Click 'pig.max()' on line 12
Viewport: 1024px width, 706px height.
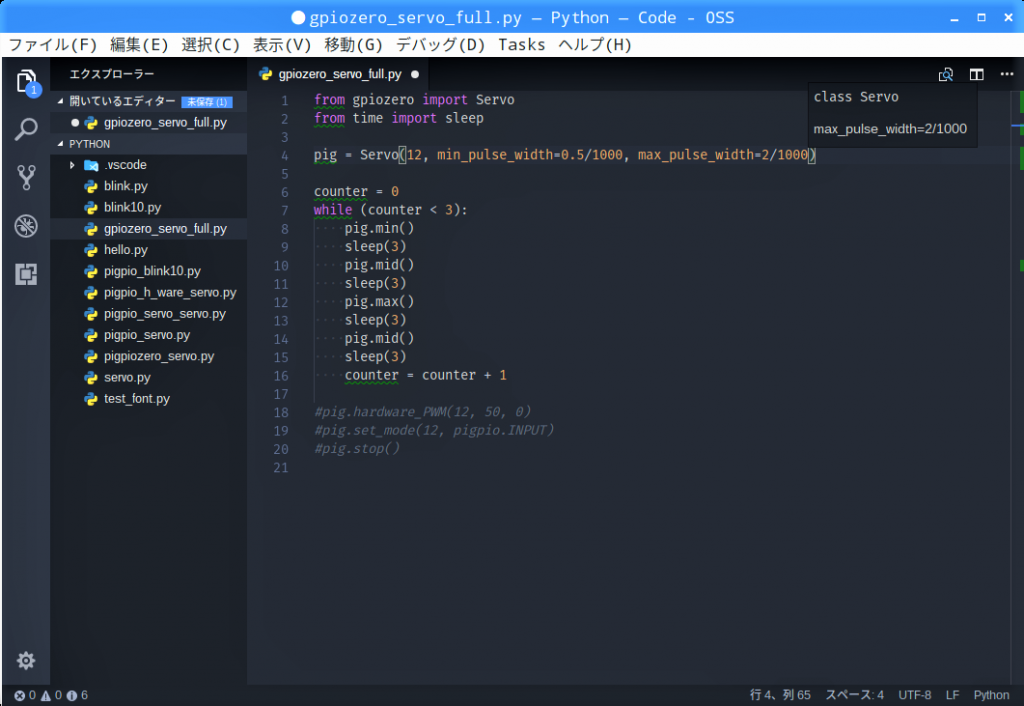[x=379, y=302]
